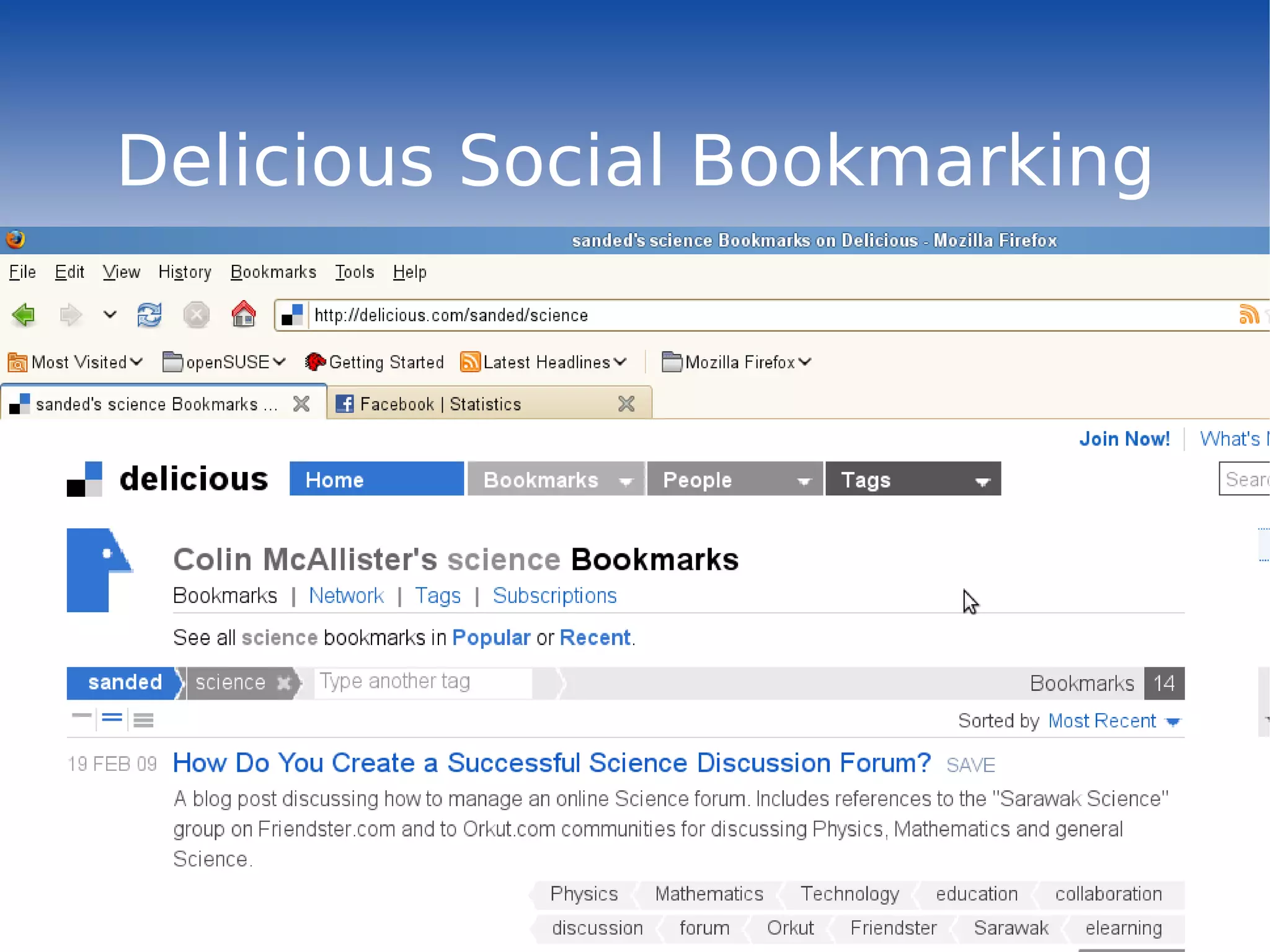Click the Join Now! link
This screenshot has width=1270, height=952.
[1124, 439]
